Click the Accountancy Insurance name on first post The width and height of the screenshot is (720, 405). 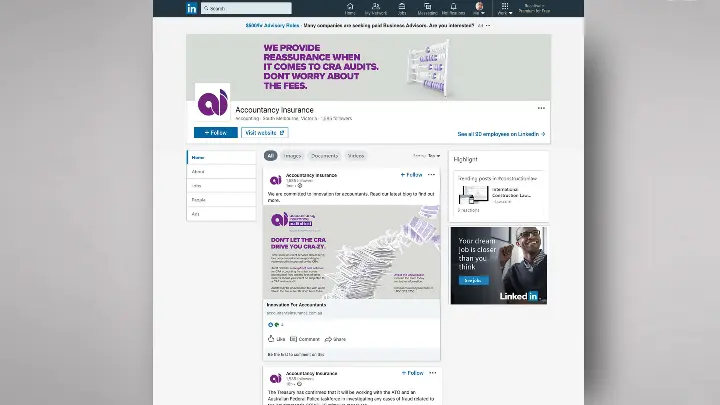[311, 175]
